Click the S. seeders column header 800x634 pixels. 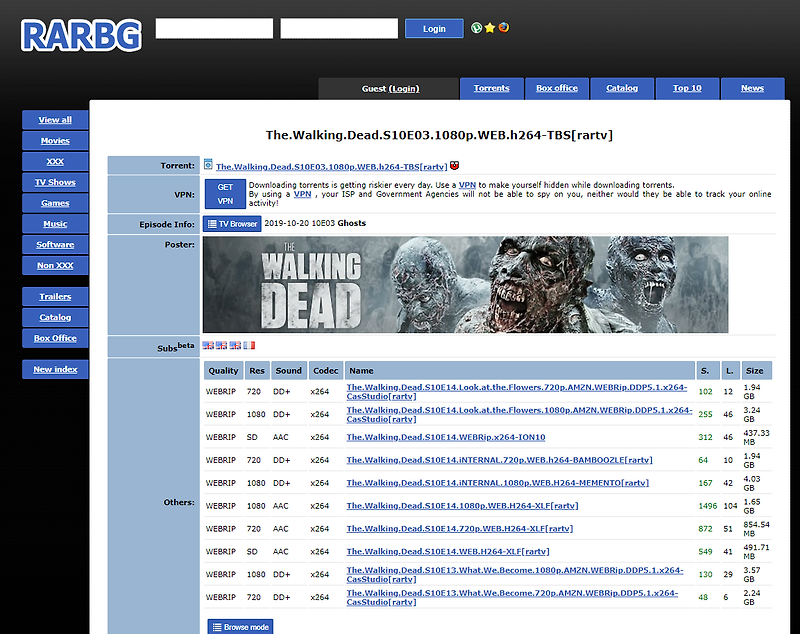click(708, 371)
